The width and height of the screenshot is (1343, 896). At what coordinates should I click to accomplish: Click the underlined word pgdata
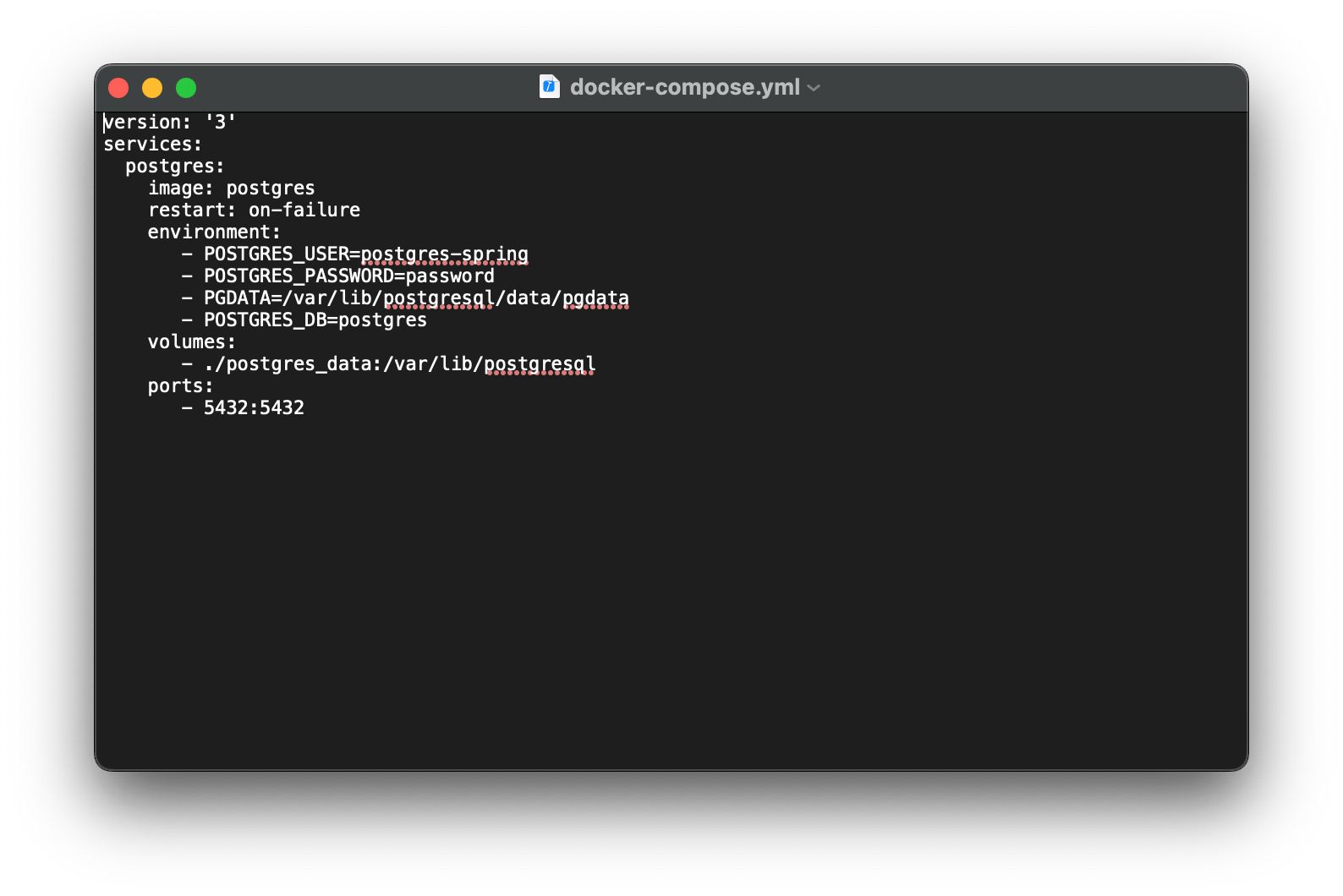tap(597, 298)
